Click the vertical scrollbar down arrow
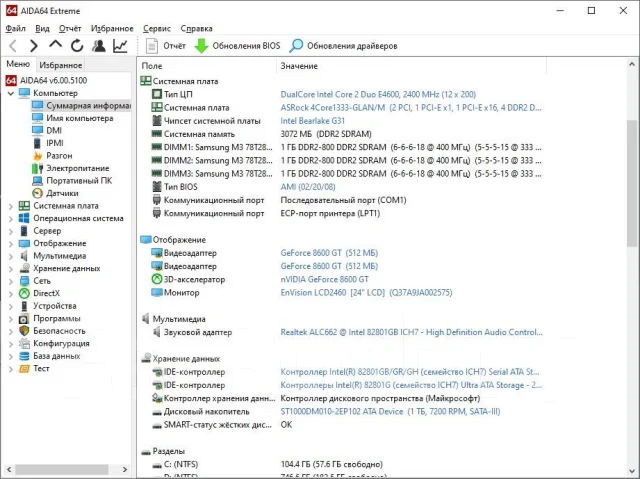Viewport: 640px width, 479px height. click(x=632, y=472)
